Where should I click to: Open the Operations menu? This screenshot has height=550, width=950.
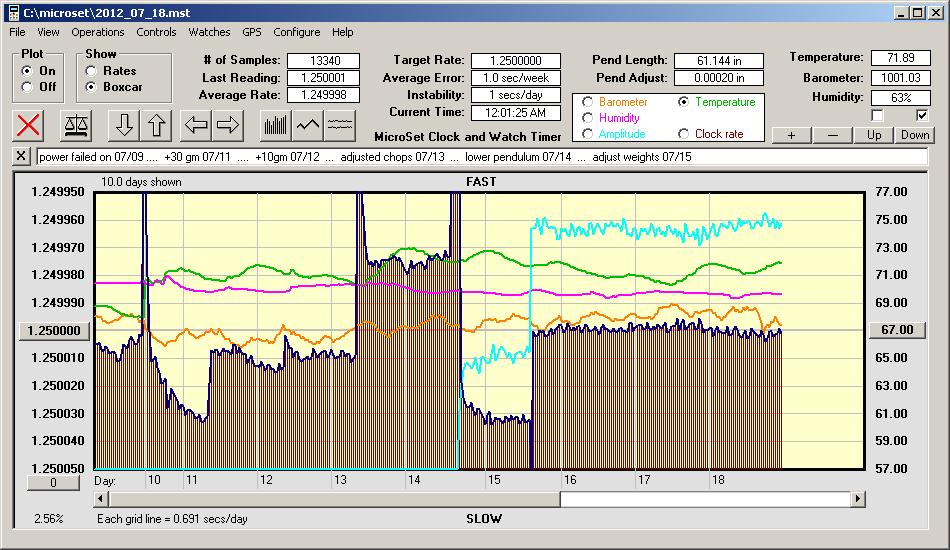(x=98, y=32)
